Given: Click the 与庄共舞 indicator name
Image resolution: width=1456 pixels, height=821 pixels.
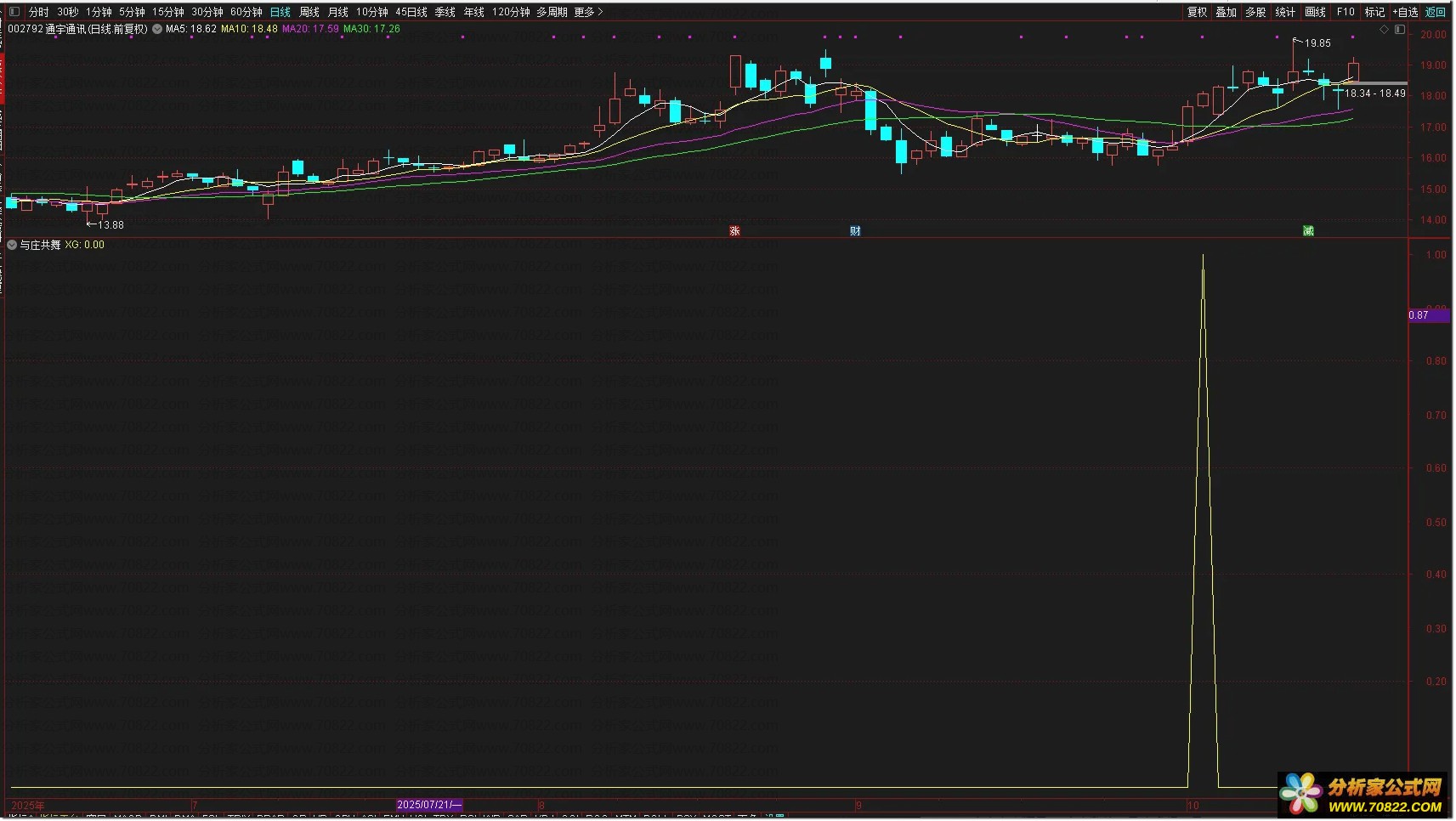Looking at the screenshot, I should 41,245.
